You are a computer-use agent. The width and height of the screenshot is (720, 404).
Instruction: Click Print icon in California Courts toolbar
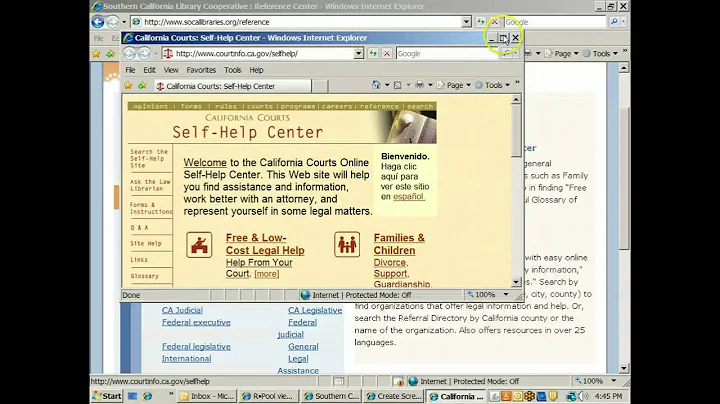tap(420, 85)
